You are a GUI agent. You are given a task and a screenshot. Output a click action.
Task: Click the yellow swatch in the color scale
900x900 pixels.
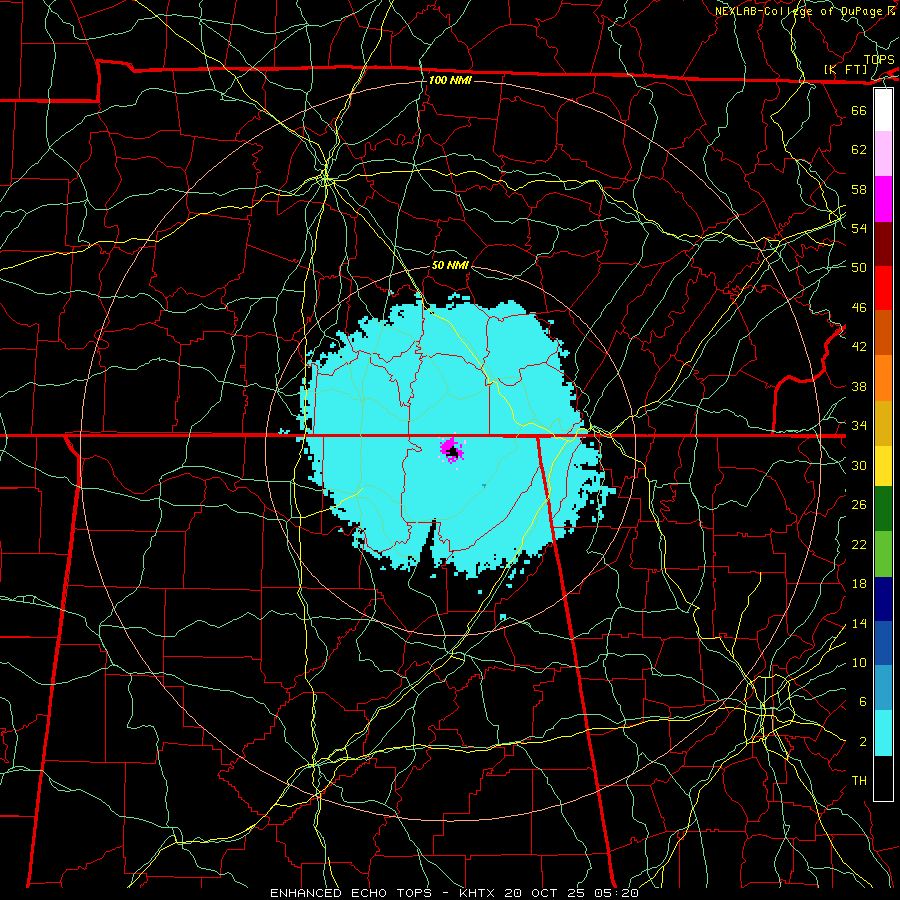(883, 466)
